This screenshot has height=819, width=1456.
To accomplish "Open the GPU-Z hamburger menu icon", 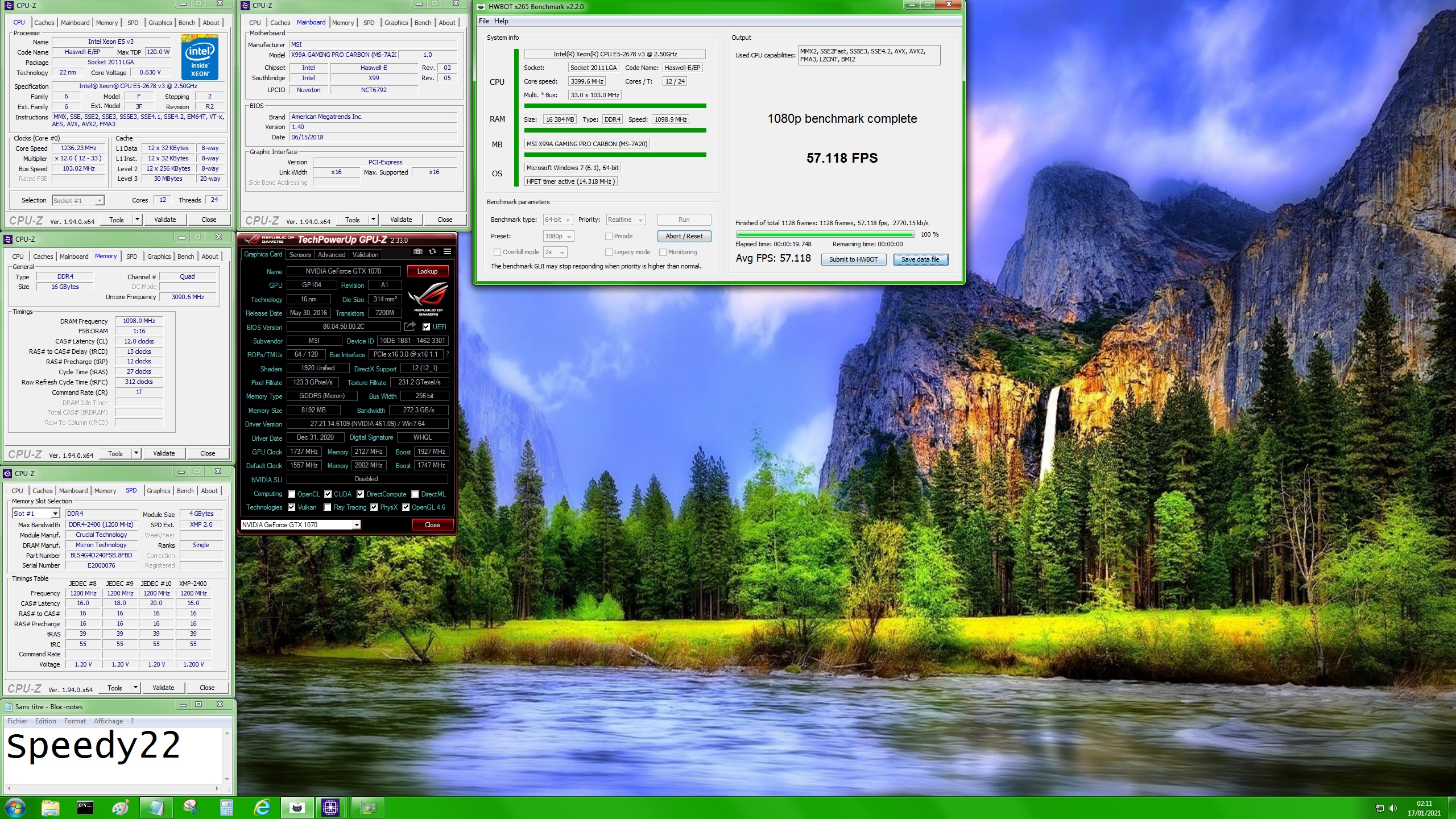I will 447,251.
